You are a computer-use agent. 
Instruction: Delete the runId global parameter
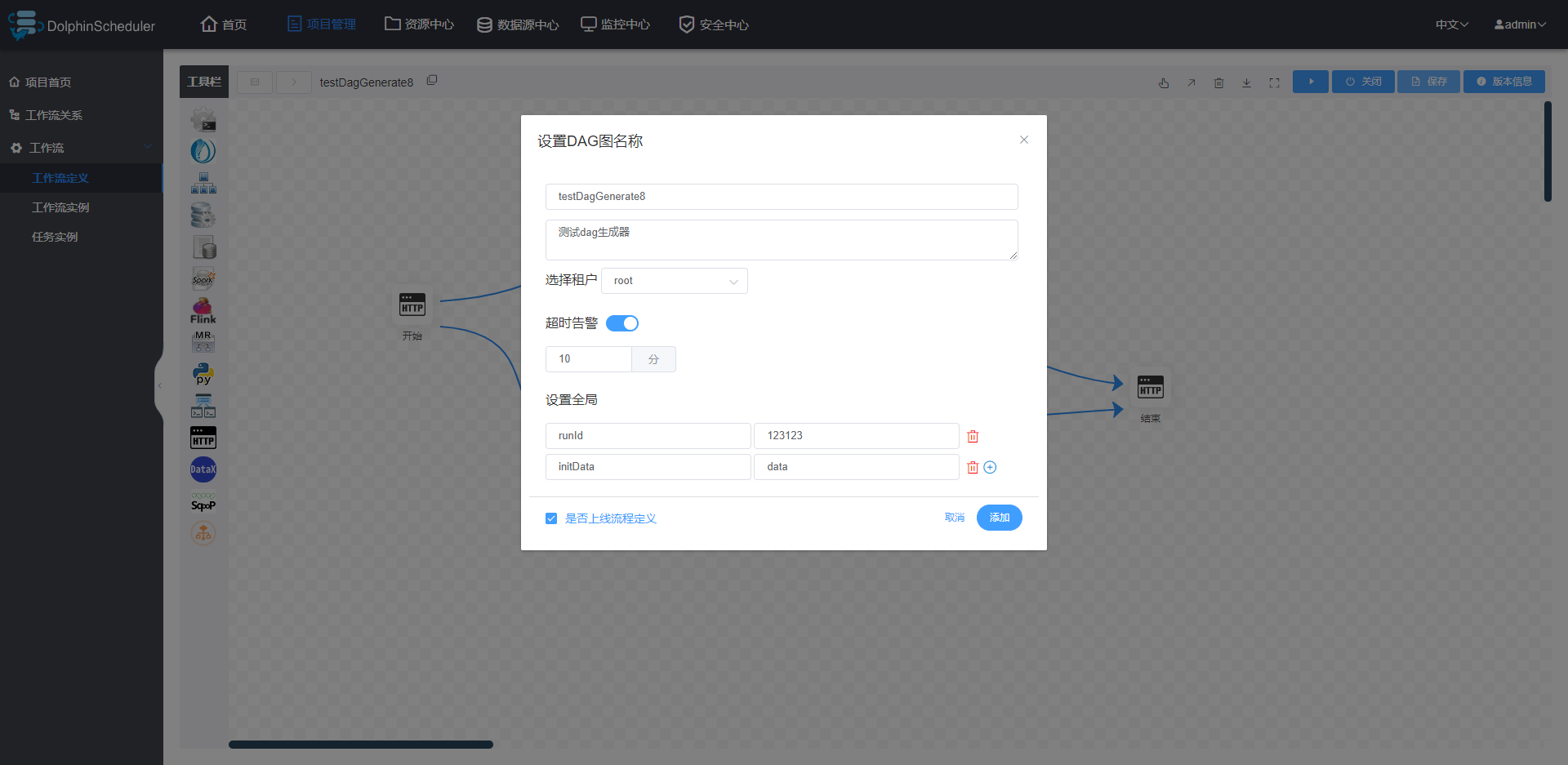pyautogui.click(x=973, y=436)
